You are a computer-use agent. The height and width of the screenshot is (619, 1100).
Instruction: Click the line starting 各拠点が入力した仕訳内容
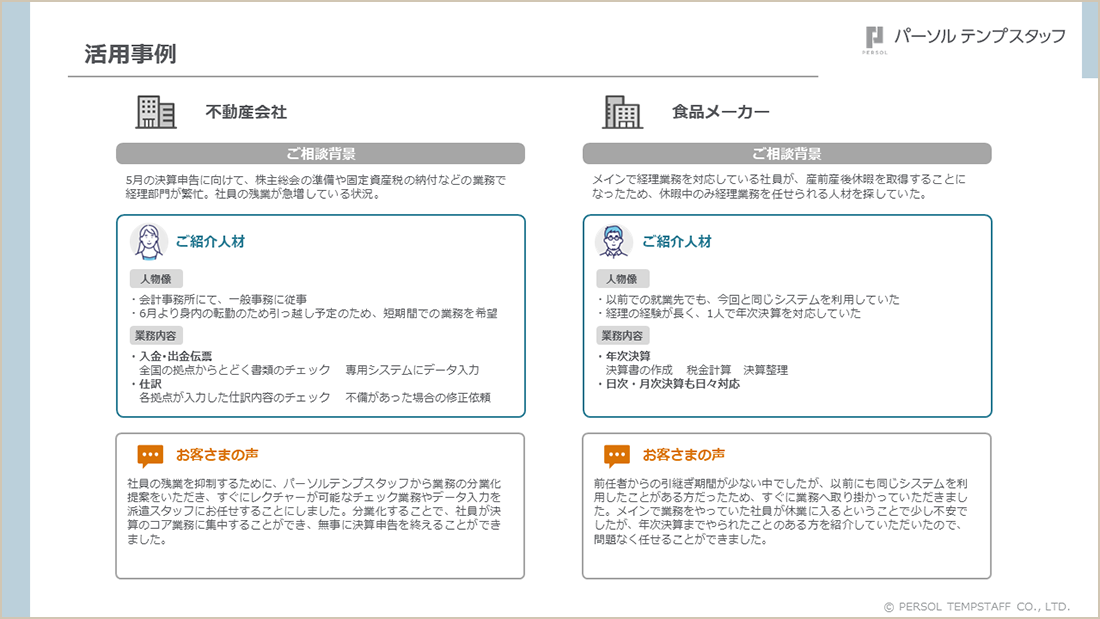314,397
